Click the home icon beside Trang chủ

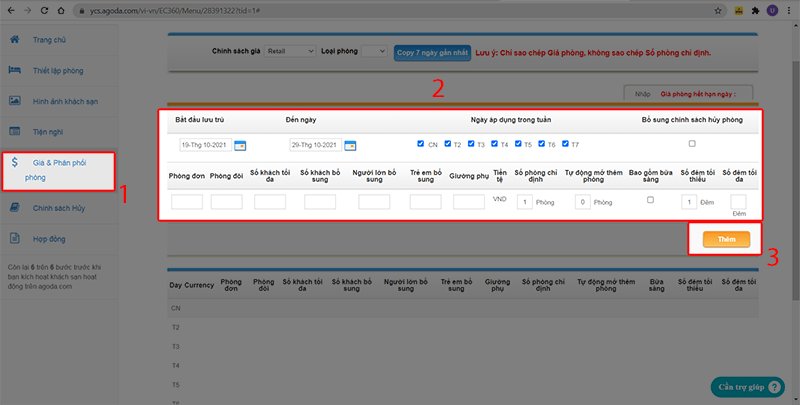pos(15,39)
